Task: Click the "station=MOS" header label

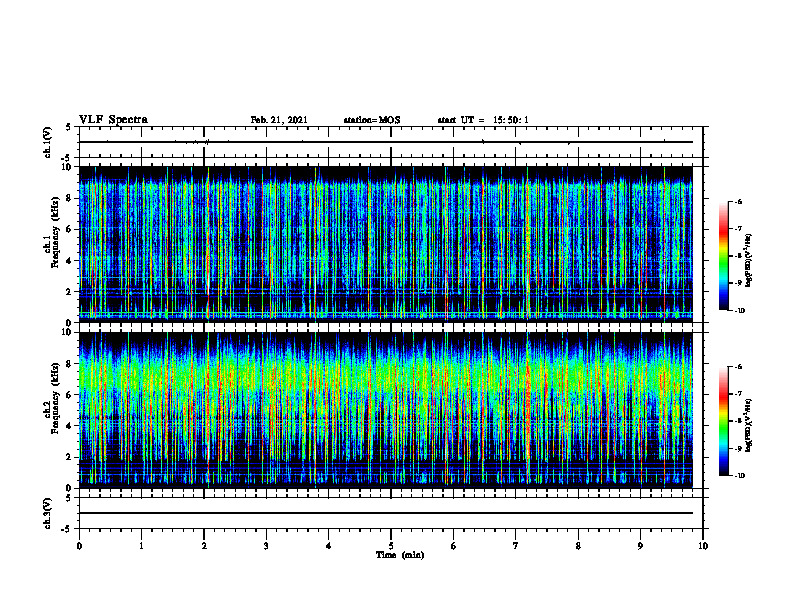Action: click(x=372, y=120)
